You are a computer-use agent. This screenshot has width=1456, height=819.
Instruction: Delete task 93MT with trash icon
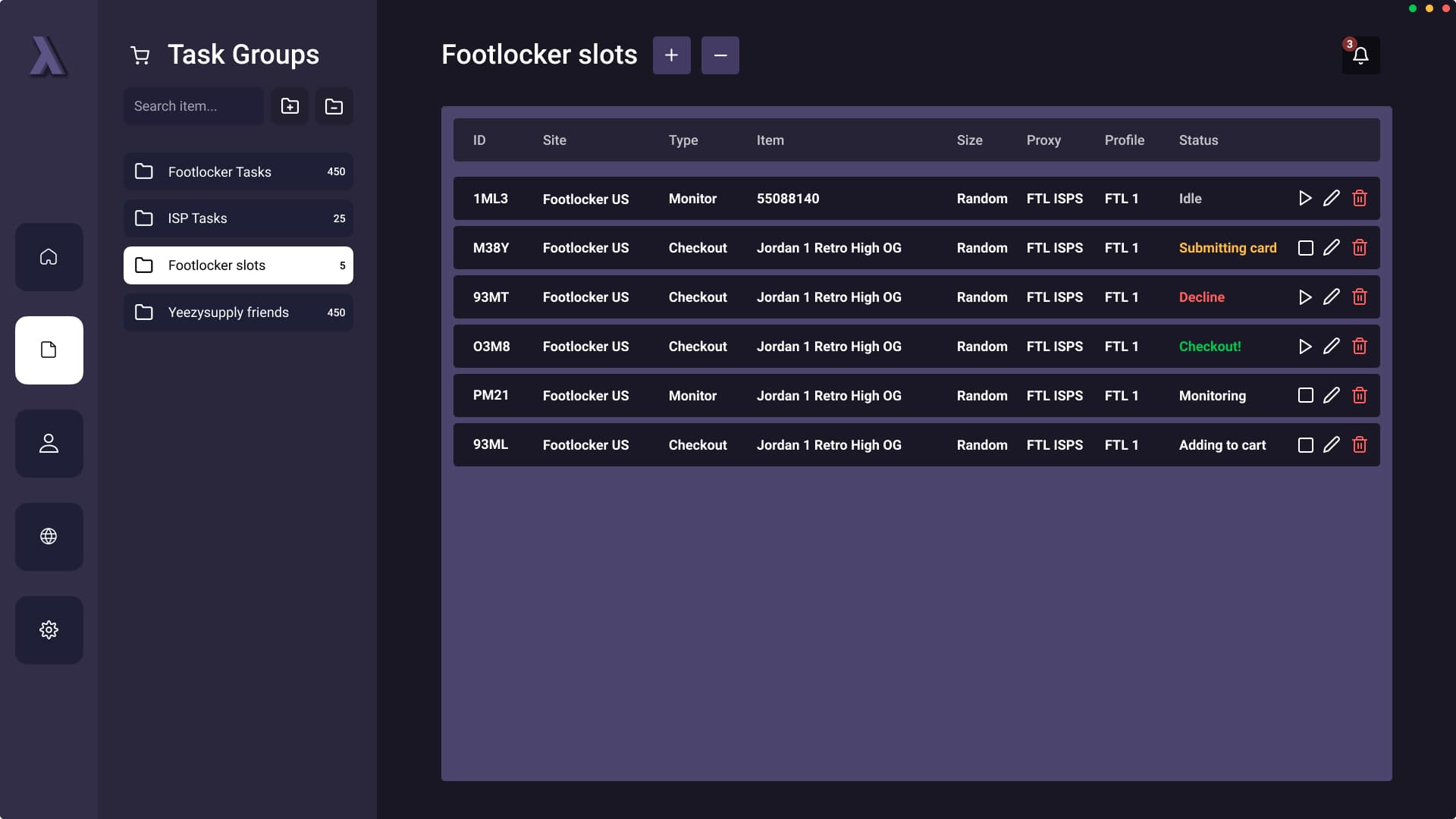1359,297
